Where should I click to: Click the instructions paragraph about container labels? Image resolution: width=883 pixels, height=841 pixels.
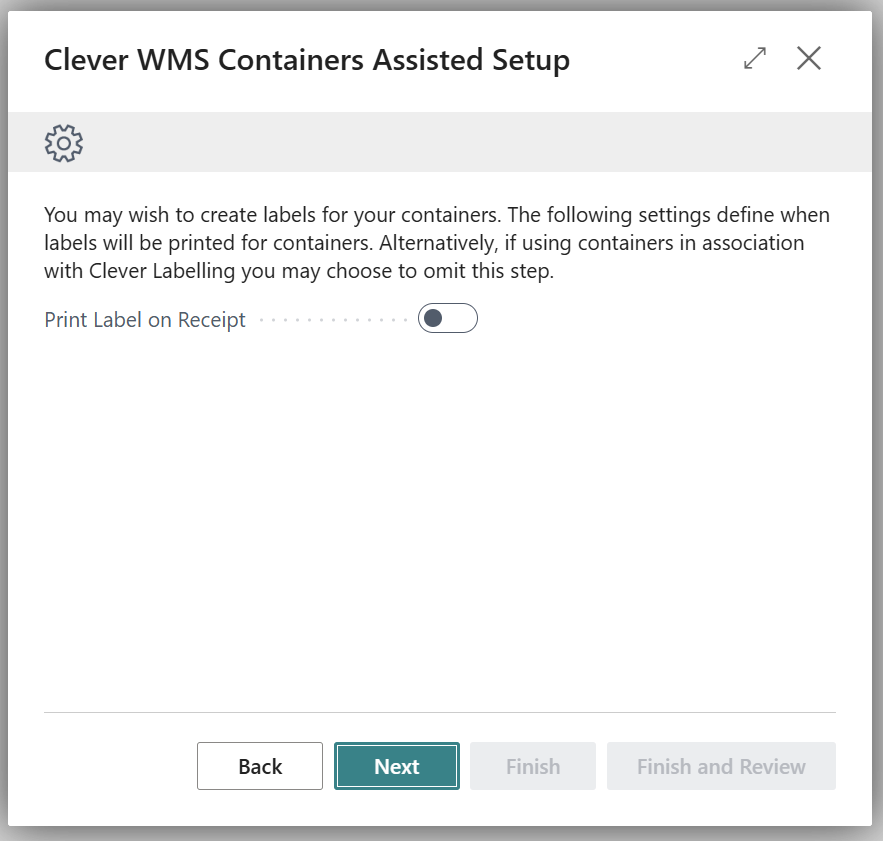437,243
